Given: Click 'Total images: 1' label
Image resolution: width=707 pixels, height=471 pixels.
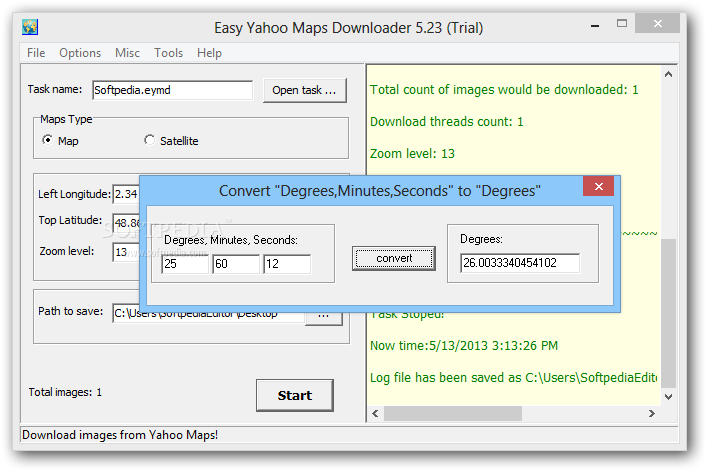Looking at the screenshot, I should [65, 392].
